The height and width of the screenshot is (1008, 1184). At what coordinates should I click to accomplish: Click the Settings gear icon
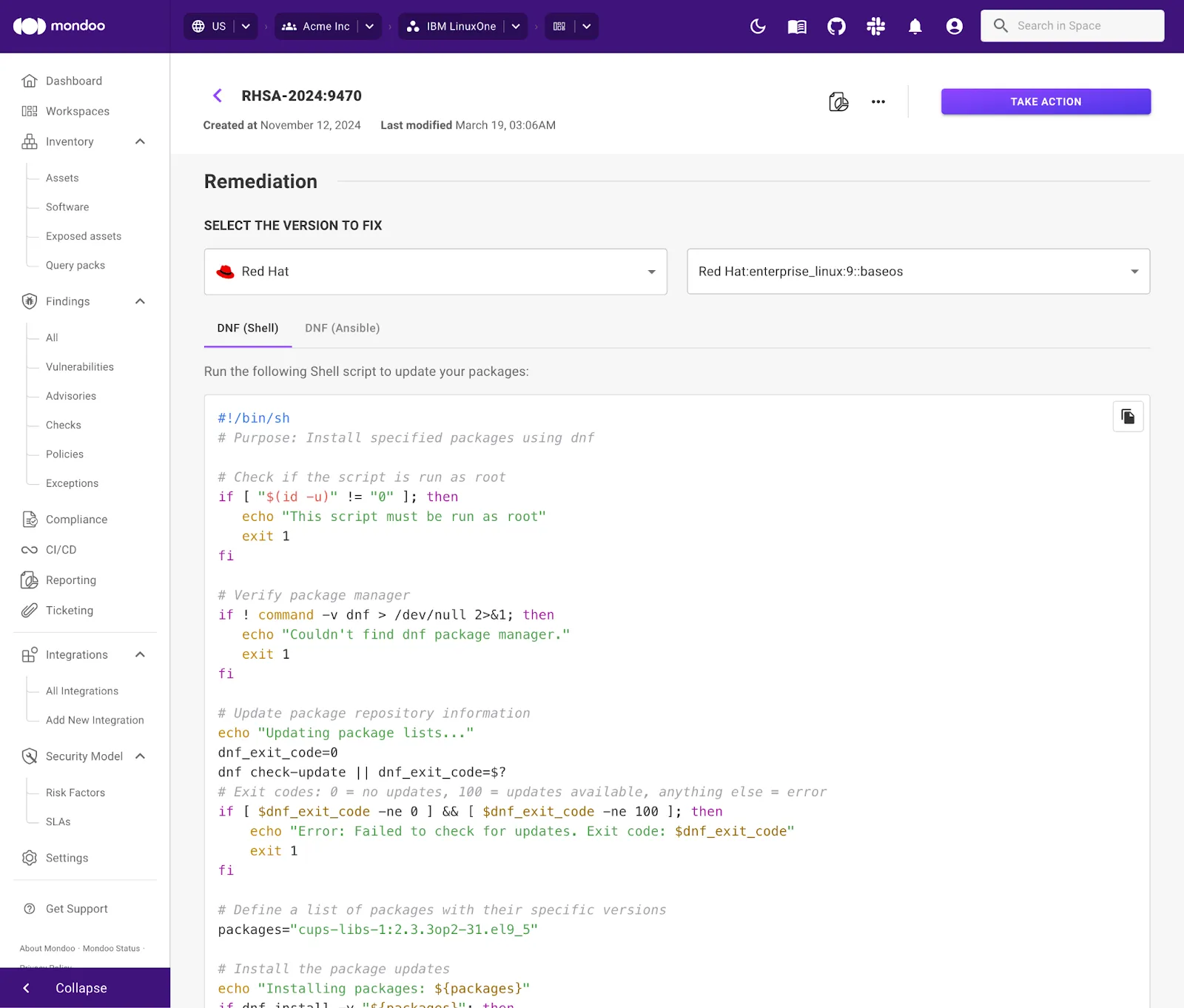coord(30,858)
